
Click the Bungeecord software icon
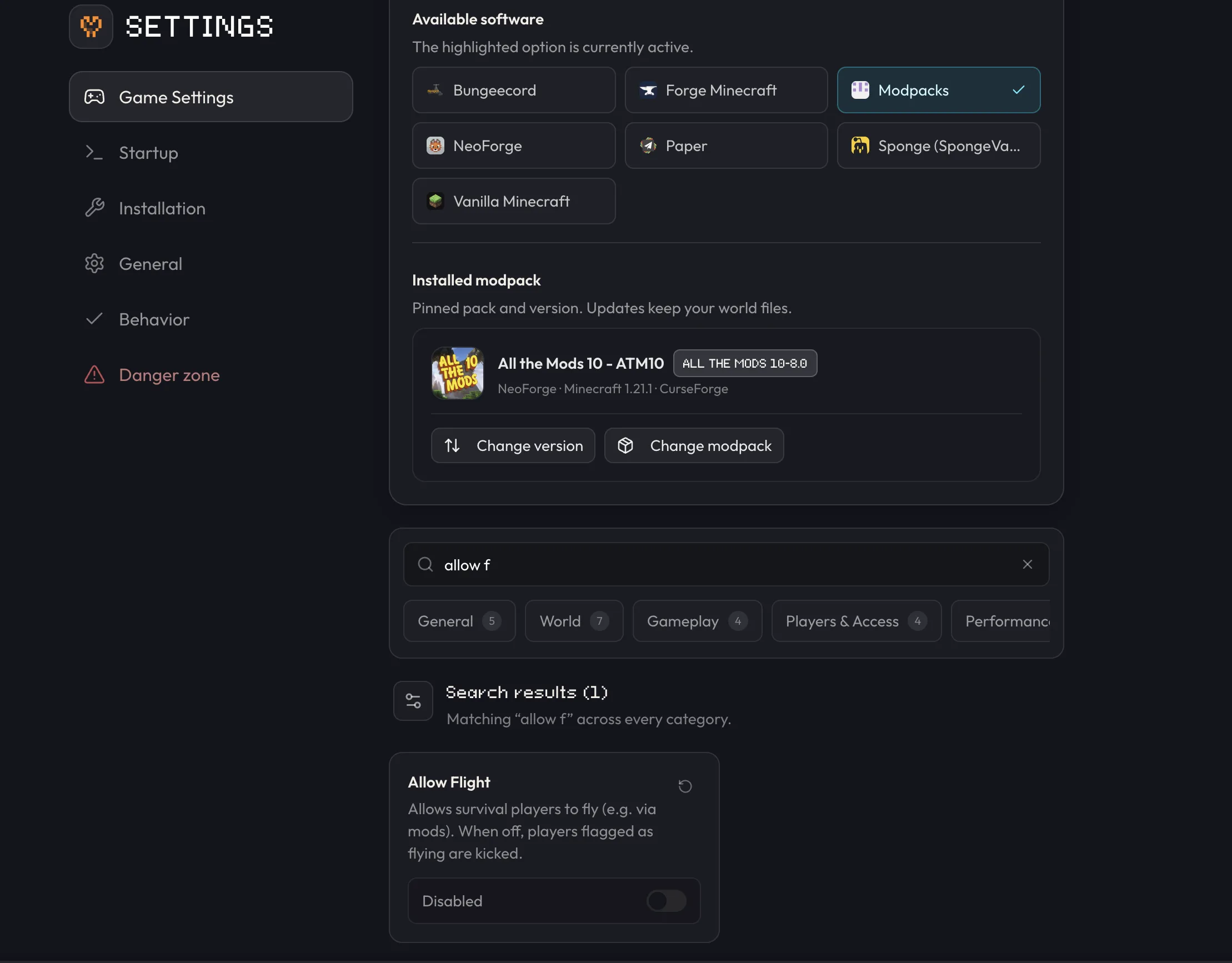[x=435, y=90]
